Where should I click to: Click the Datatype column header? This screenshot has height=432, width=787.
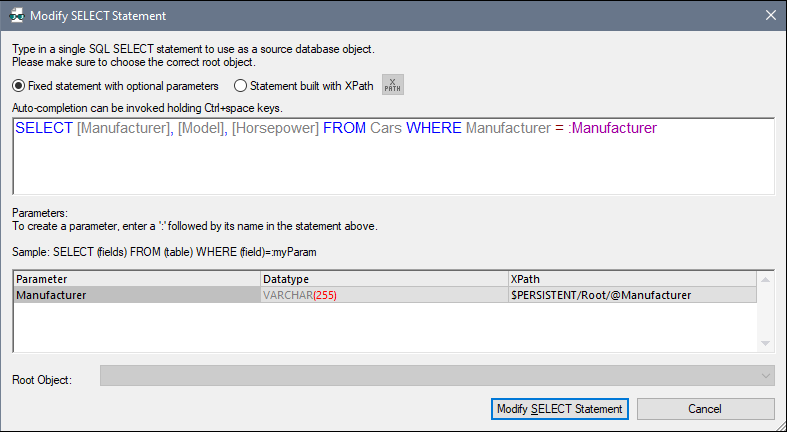point(384,279)
